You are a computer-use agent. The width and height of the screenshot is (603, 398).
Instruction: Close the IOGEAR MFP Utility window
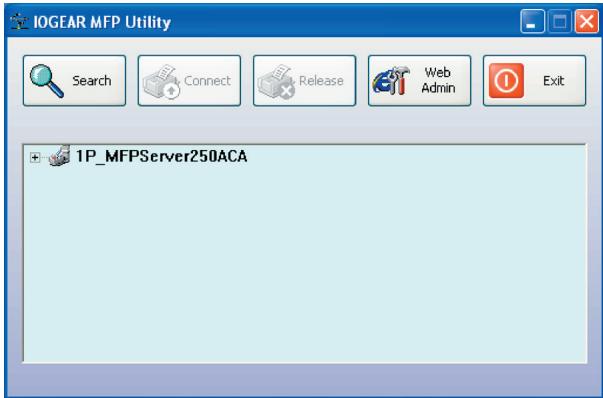coord(586,22)
